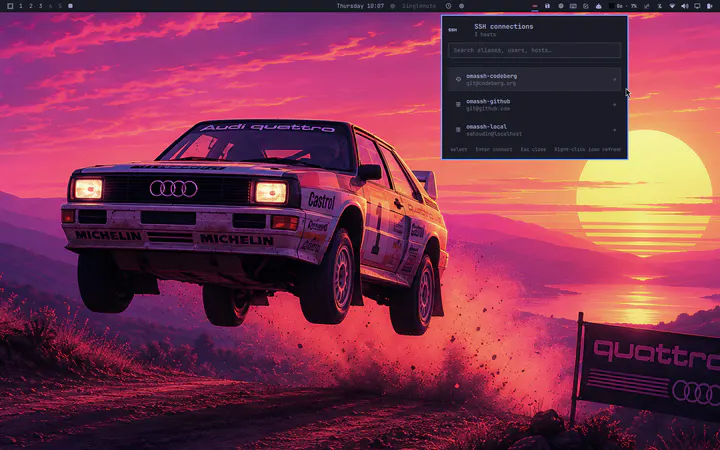Viewport: 720px width, 450px height.
Task: Switch to workspace 4
Action: [51, 6]
